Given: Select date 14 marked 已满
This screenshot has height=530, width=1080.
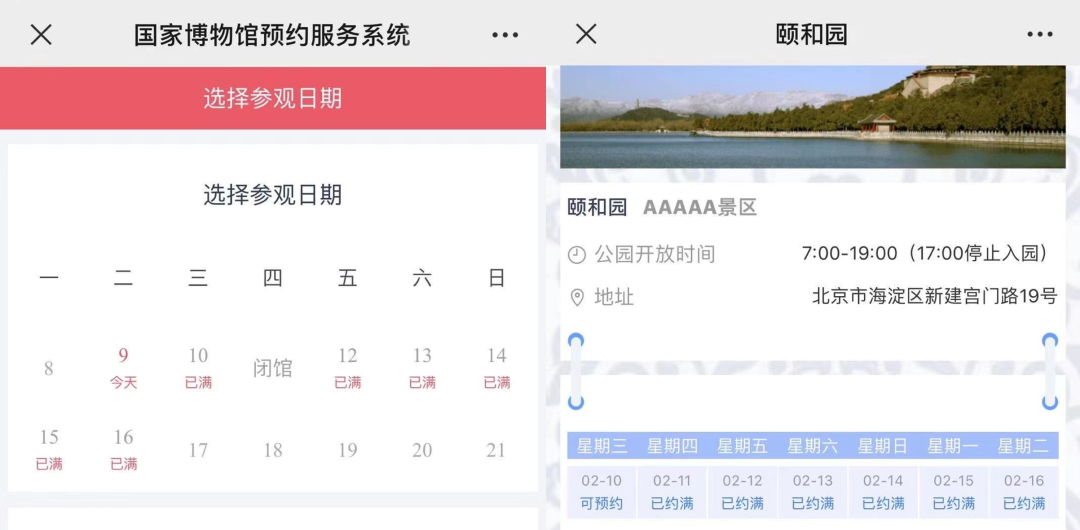Looking at the screenshot, I should (497, 368).
